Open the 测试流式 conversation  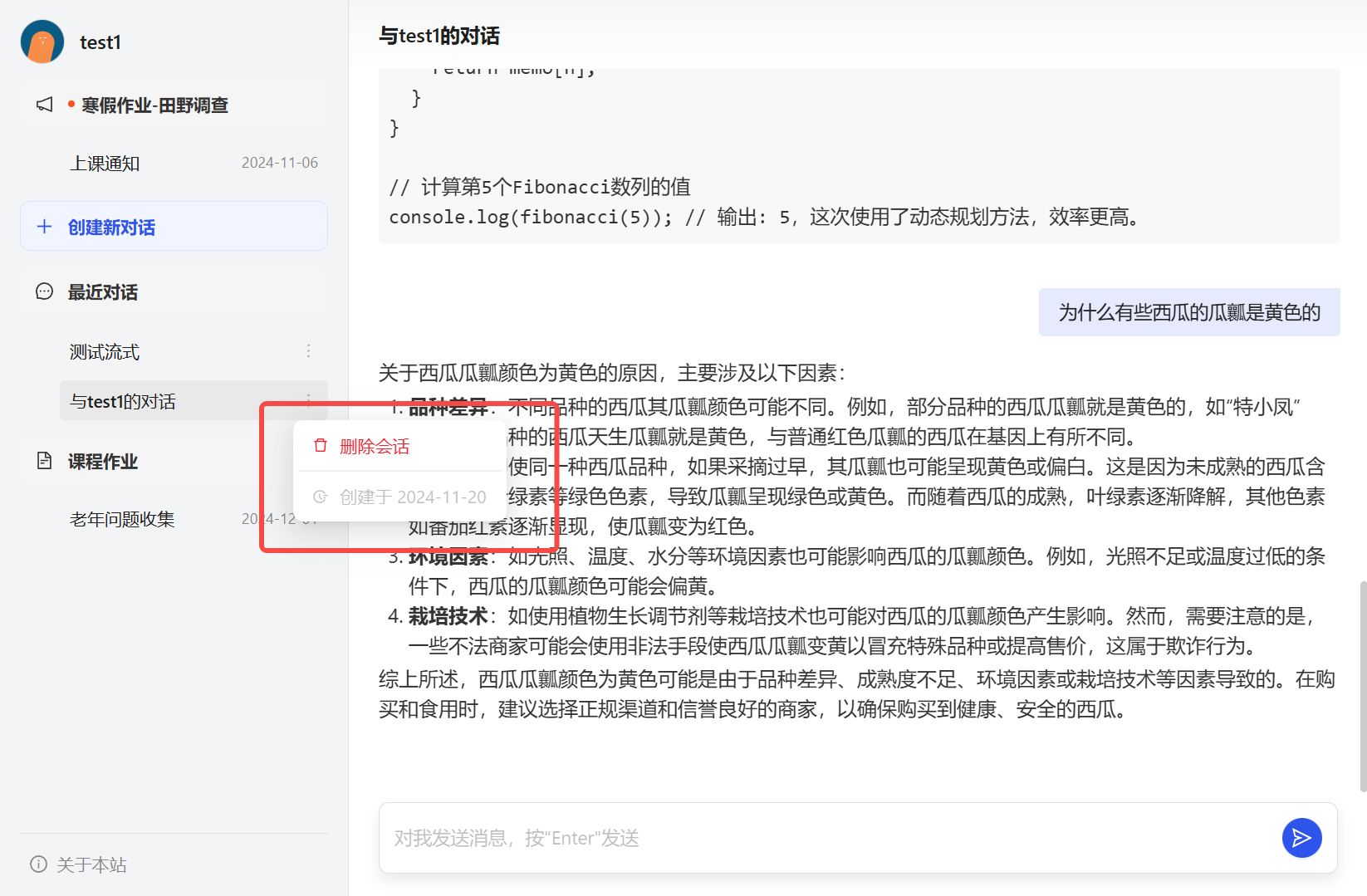click(x=194, y=351)
